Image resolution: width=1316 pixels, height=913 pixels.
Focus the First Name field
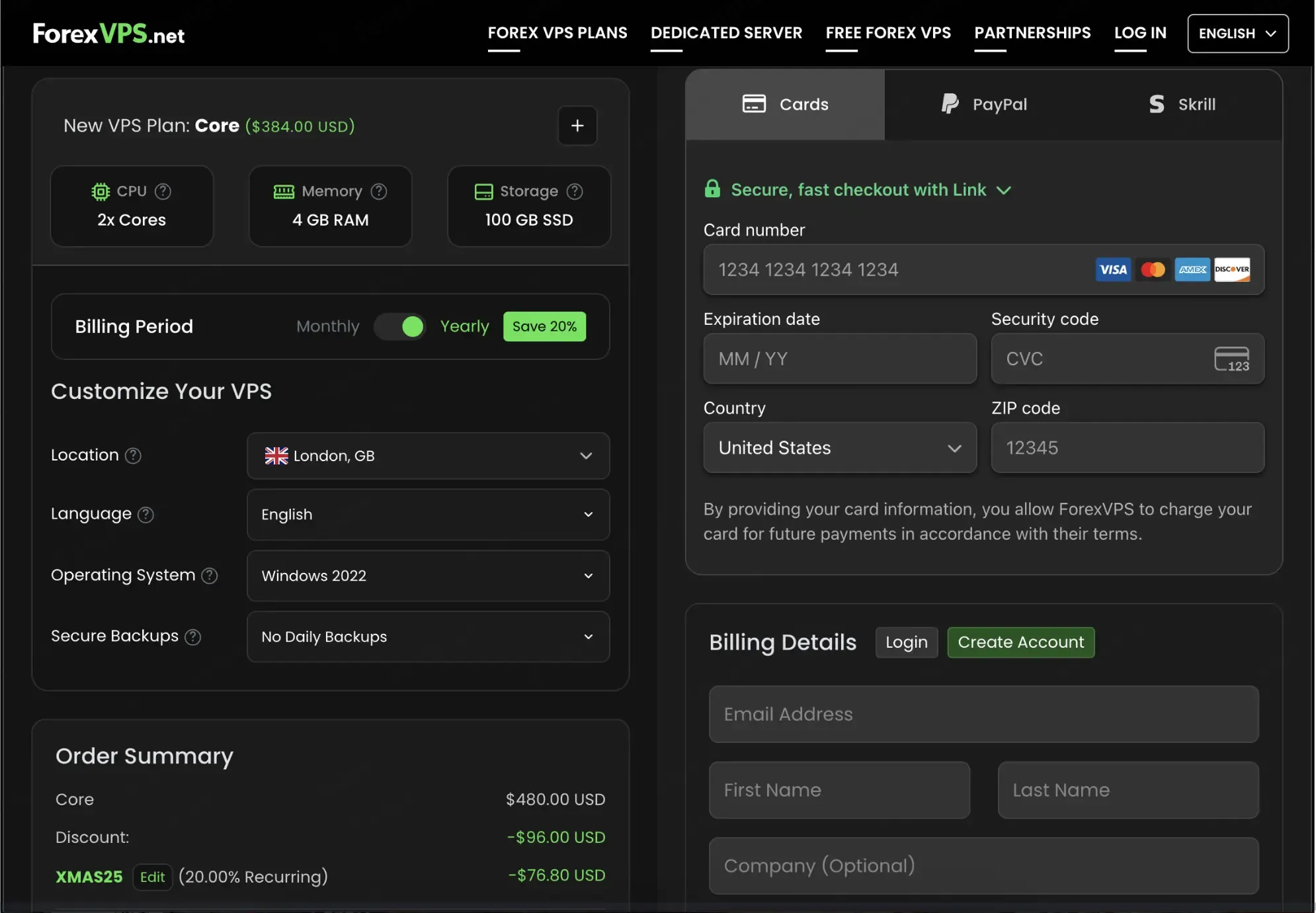pyautogui.click(x=839, y=790)
